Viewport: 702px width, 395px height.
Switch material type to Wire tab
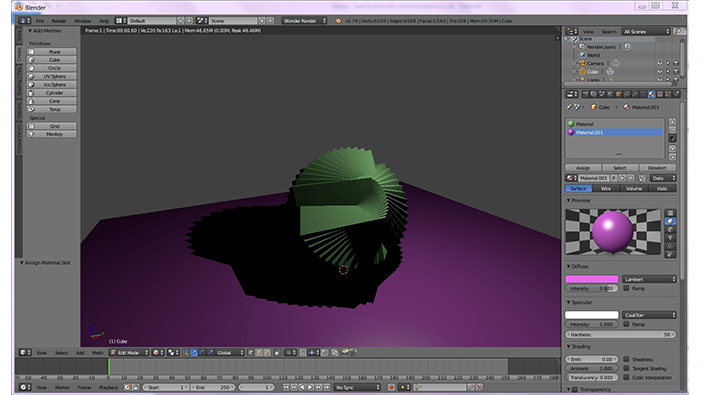coord(606,189)
